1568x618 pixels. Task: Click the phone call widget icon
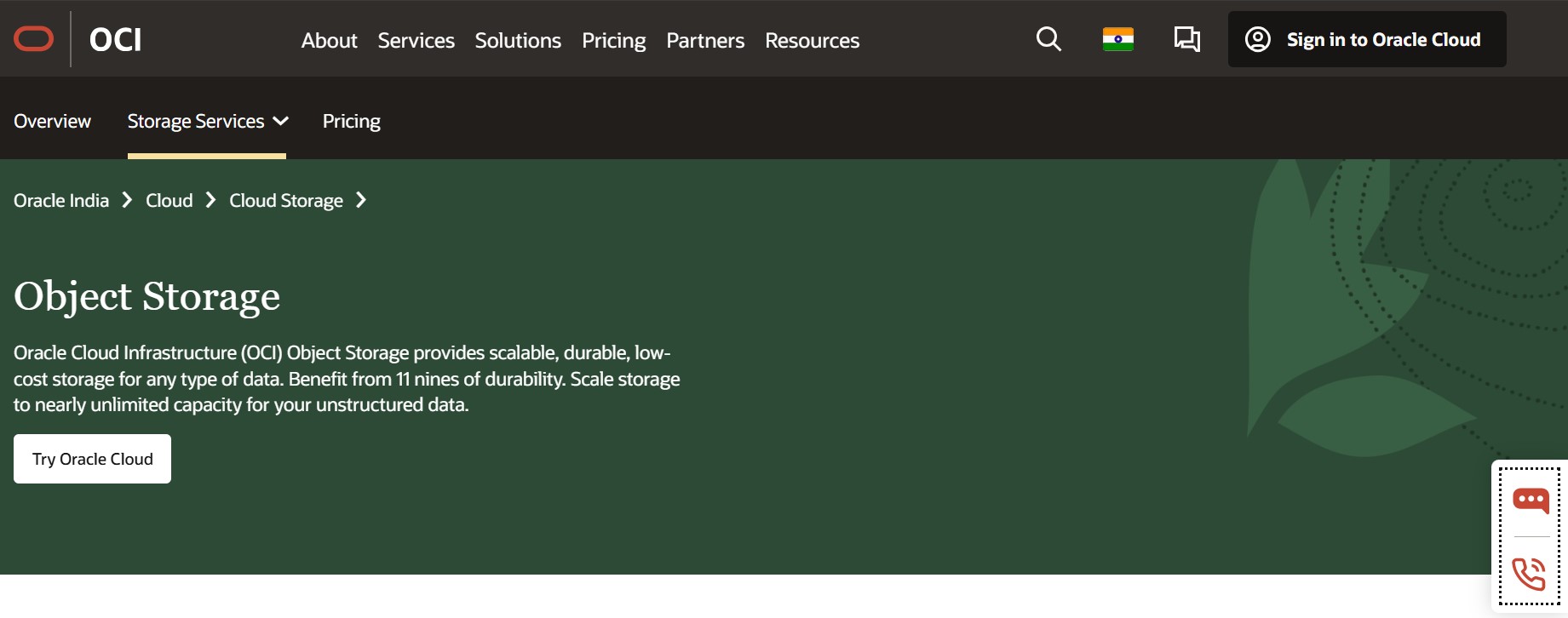1529,574
